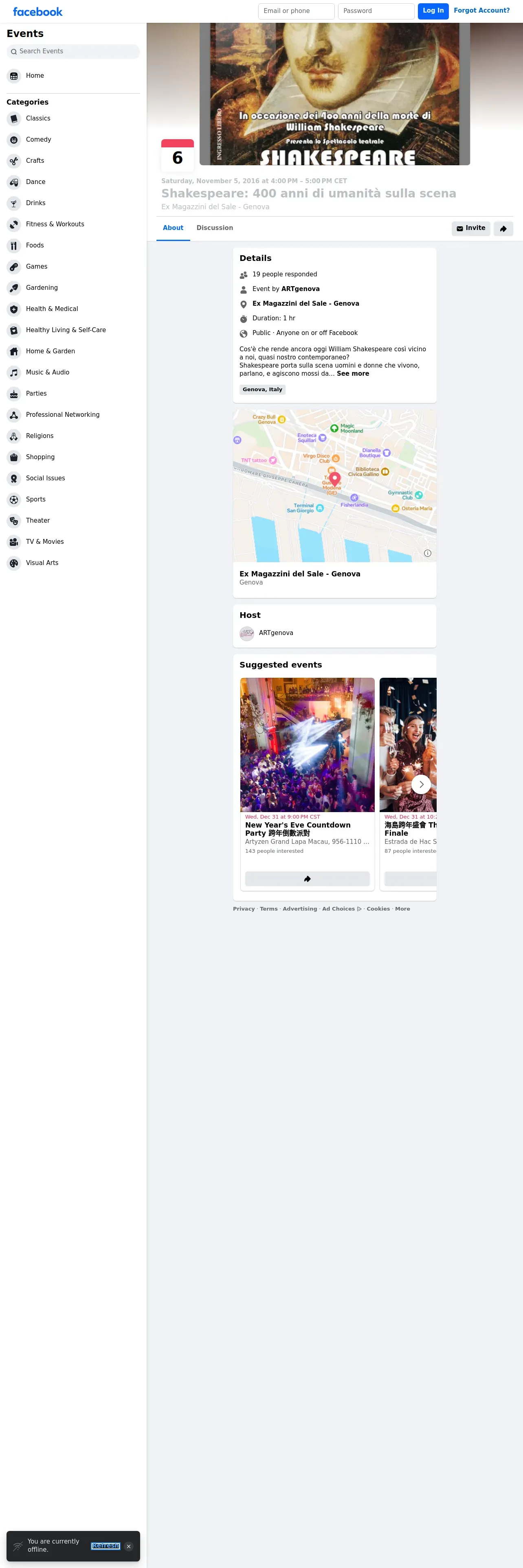Focus the Password field
This screenshot has height=1568, width=523.
tap(376, 11)
